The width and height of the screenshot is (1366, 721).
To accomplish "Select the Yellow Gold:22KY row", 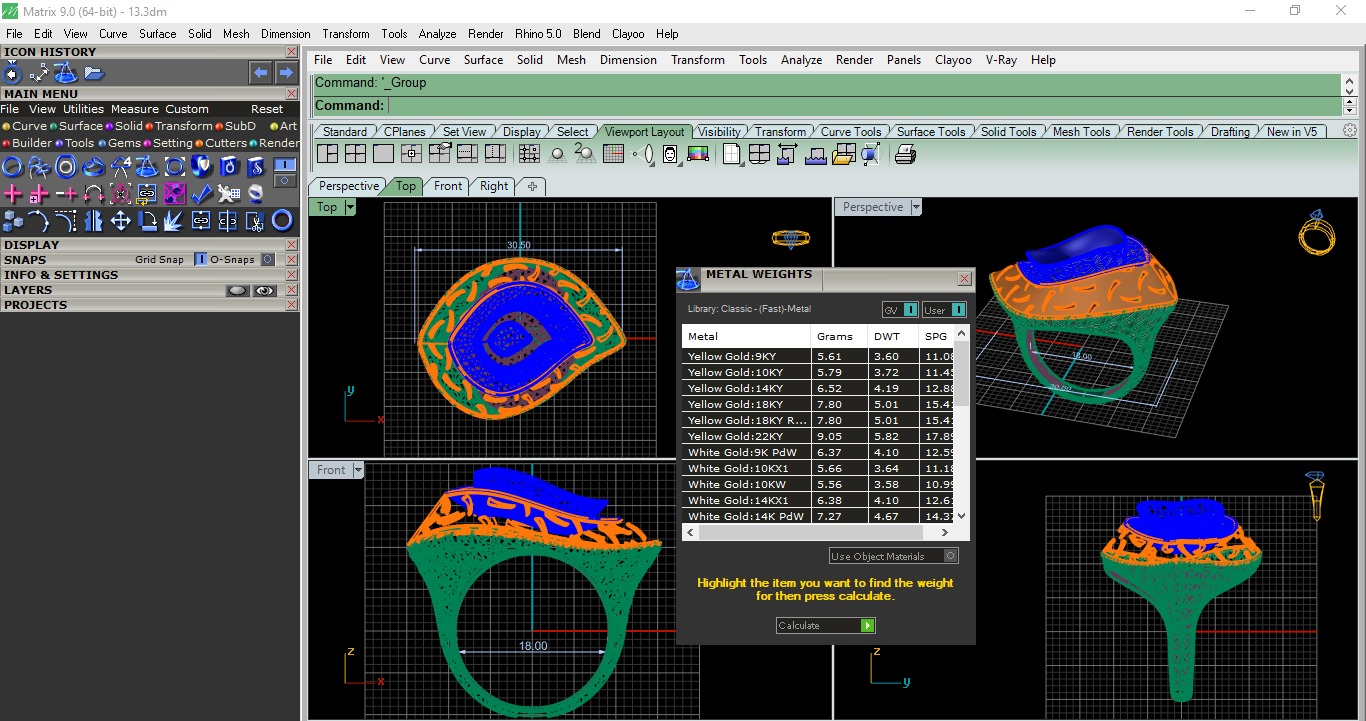I will coord(818,436).
